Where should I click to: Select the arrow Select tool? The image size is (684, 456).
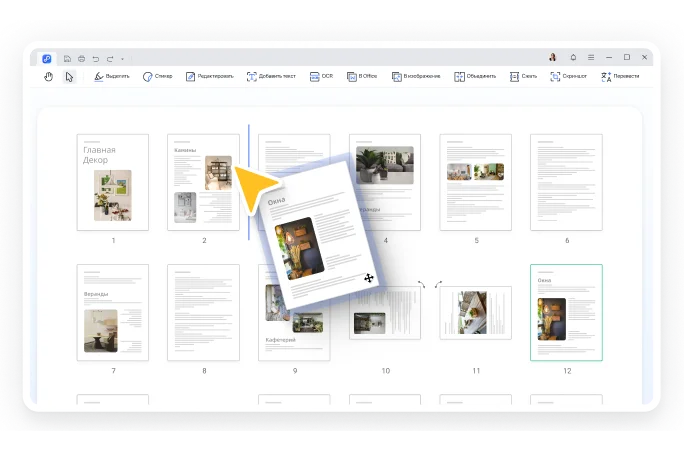point(69,77)
